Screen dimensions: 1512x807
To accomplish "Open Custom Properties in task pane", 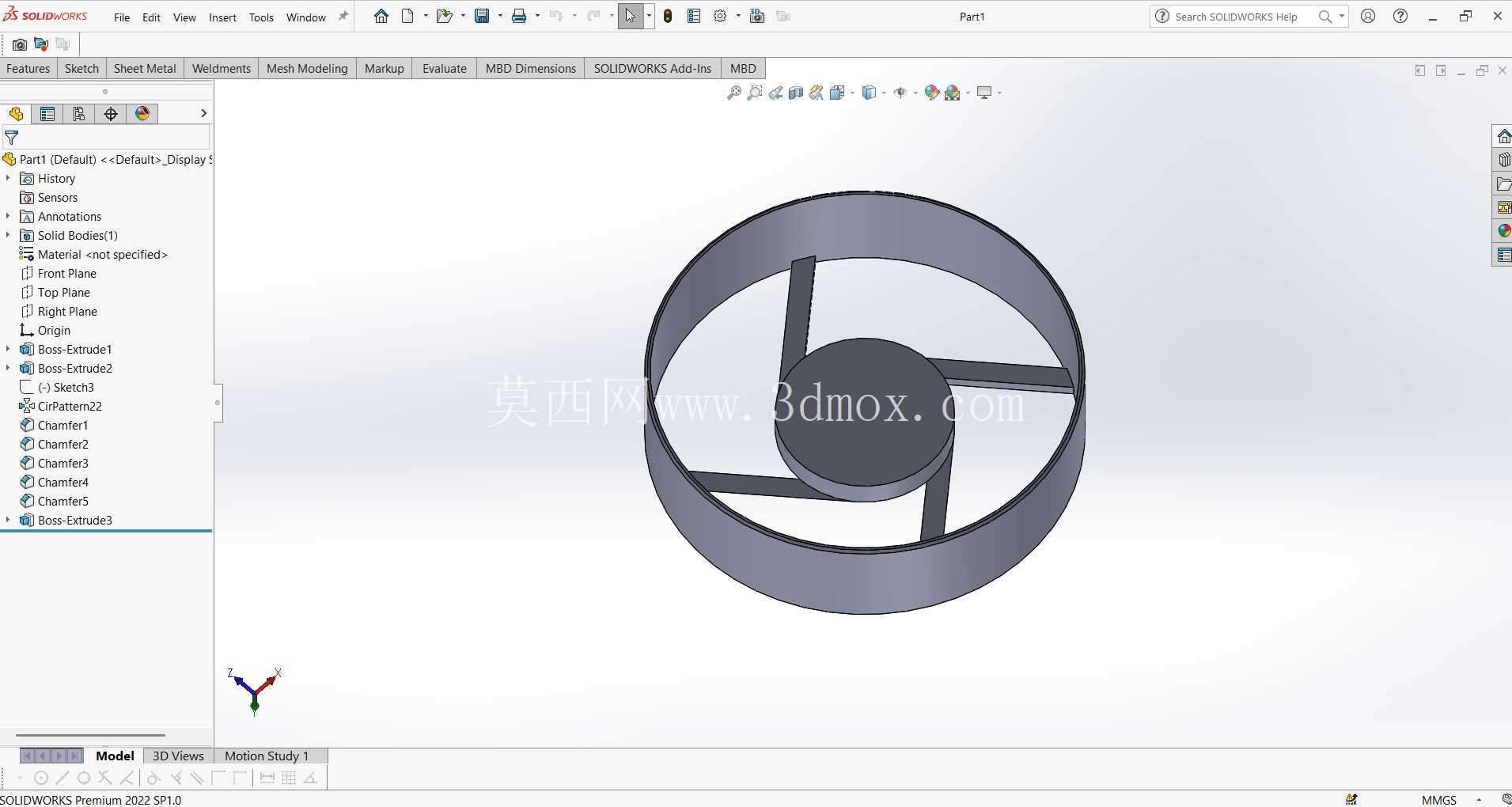I will point(1503,255).
